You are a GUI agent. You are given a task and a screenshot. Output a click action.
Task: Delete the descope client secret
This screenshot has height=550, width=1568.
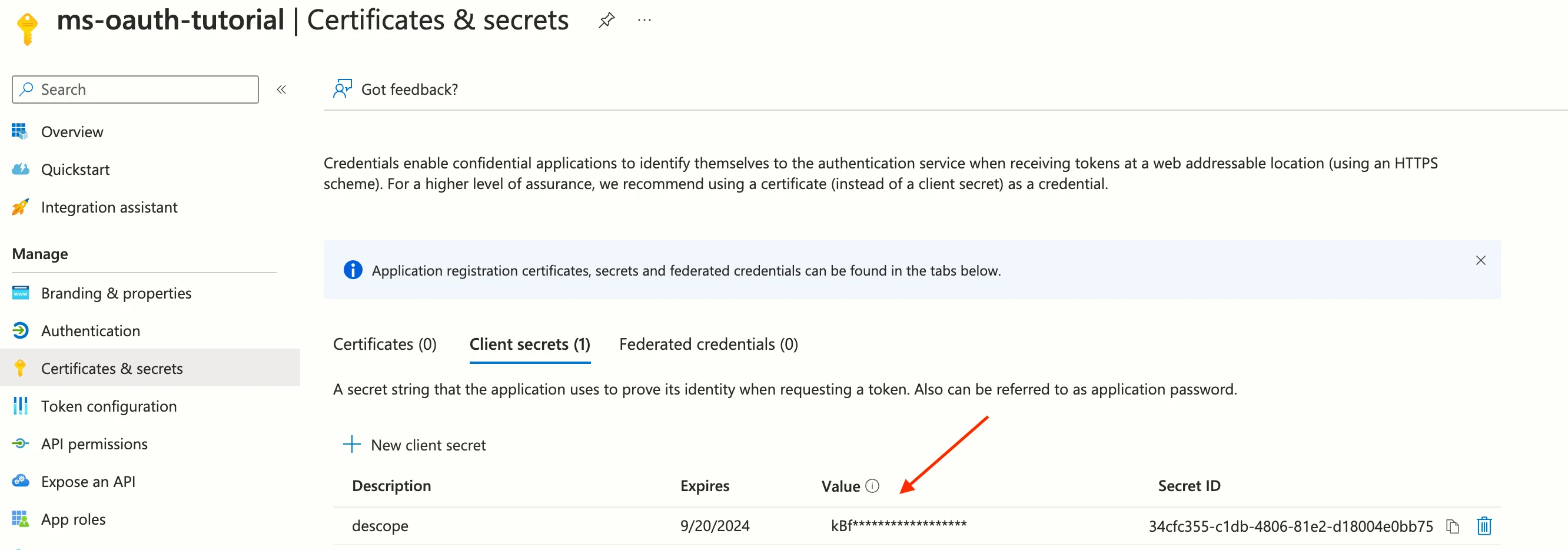coord(1484,526)
